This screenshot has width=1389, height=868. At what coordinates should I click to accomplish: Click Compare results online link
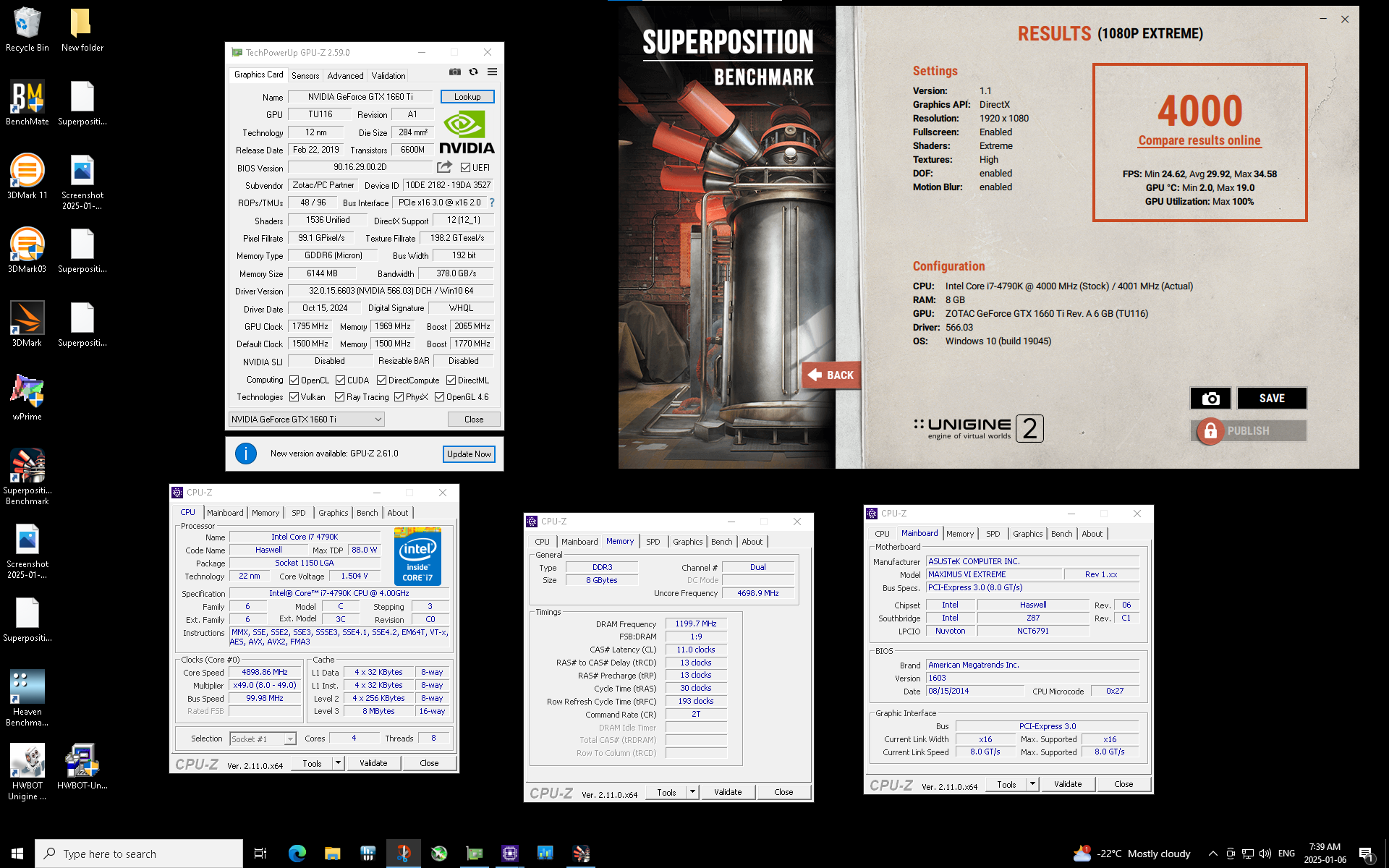(x=1199, y=140)
